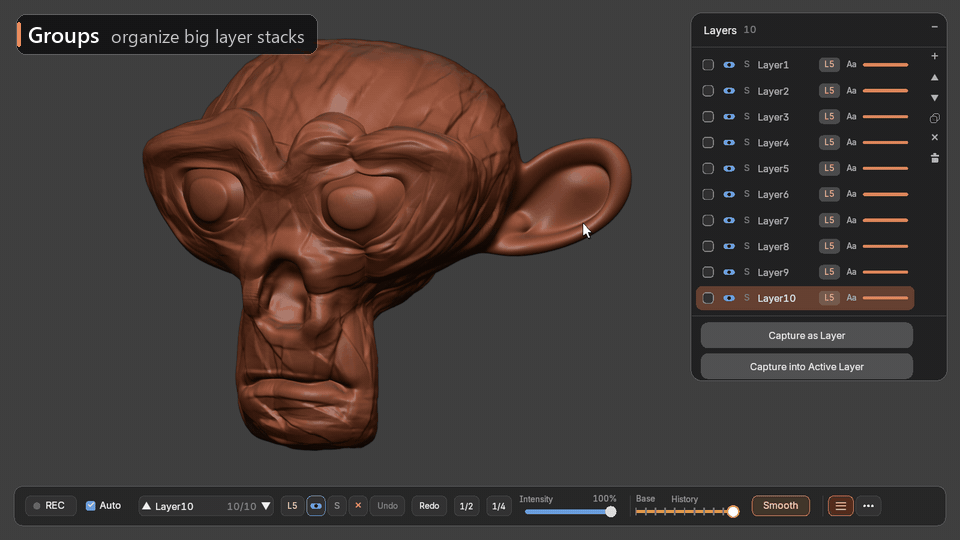Click the Layer2 orange strength slider
This screenshot has width=960, height=540.
point(885,91)
